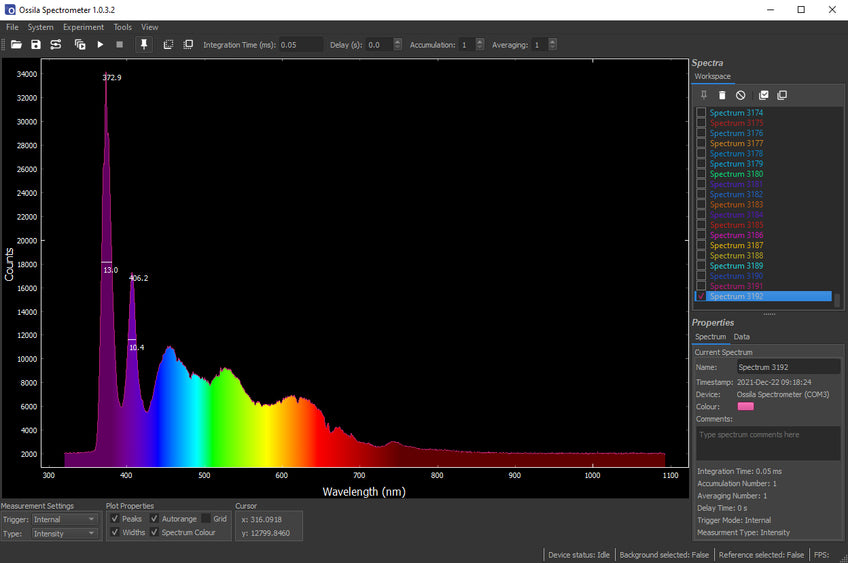Click the pink Colour swatch
The width and height of the screenshot is (848, 563).
(x=745, y=406)
